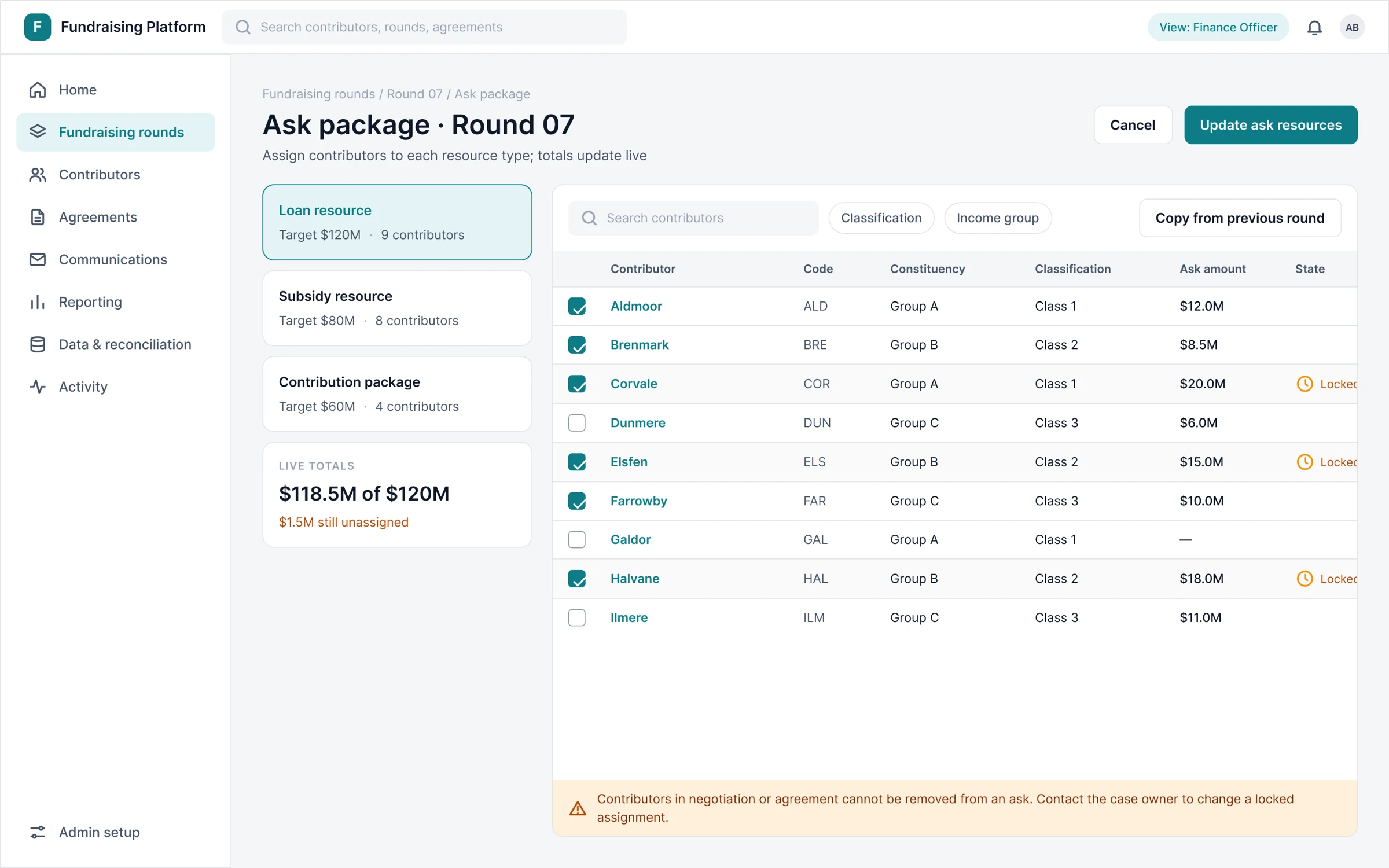Viewport: 1389px width, 868px height.
Task: Open the Corvale contributor link
Action: (634, 384)
